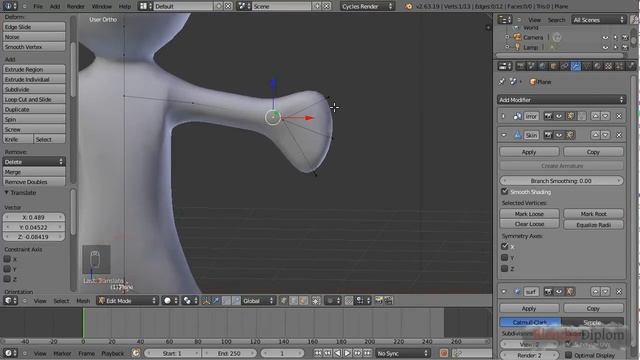Open the Object Constraints tab icon
Screen dimensions: 640x360
(x=564, y=66)
